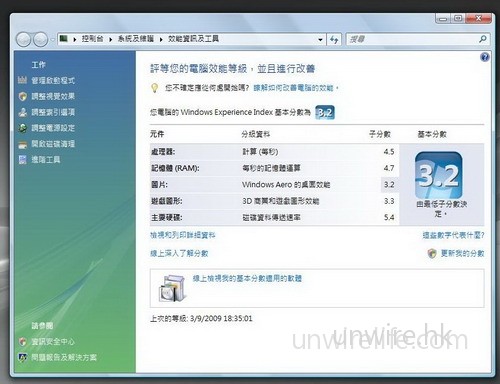
Task: Open Help with the blue question icon
Action: click(x=485, y=57)
